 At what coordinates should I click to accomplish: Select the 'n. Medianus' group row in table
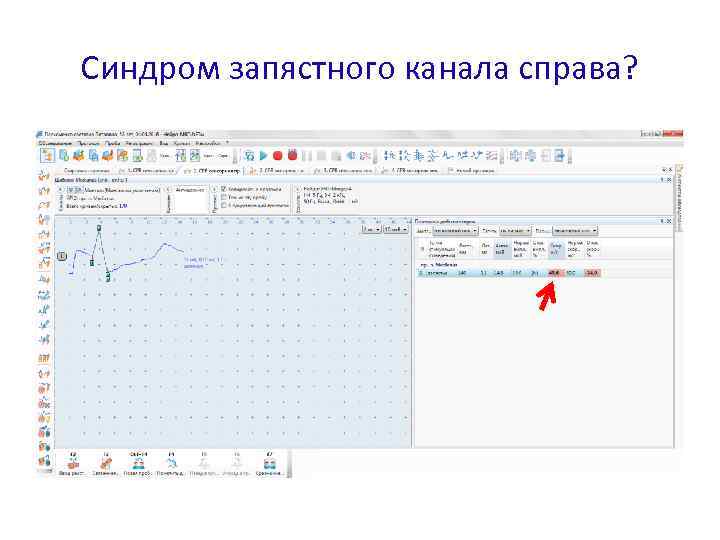[x=439, y=265]
